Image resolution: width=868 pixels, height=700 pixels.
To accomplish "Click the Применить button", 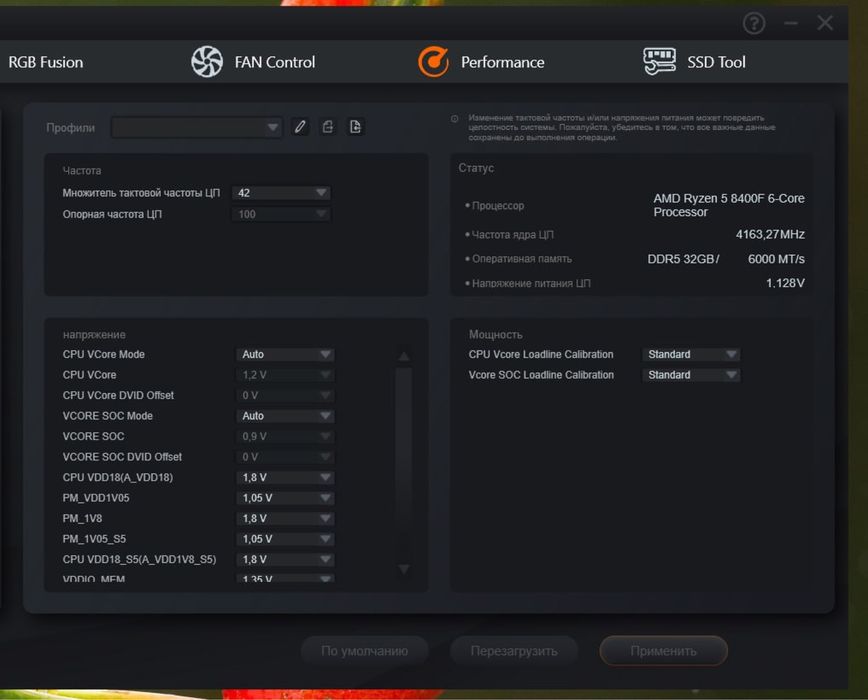I will [663, 651].
